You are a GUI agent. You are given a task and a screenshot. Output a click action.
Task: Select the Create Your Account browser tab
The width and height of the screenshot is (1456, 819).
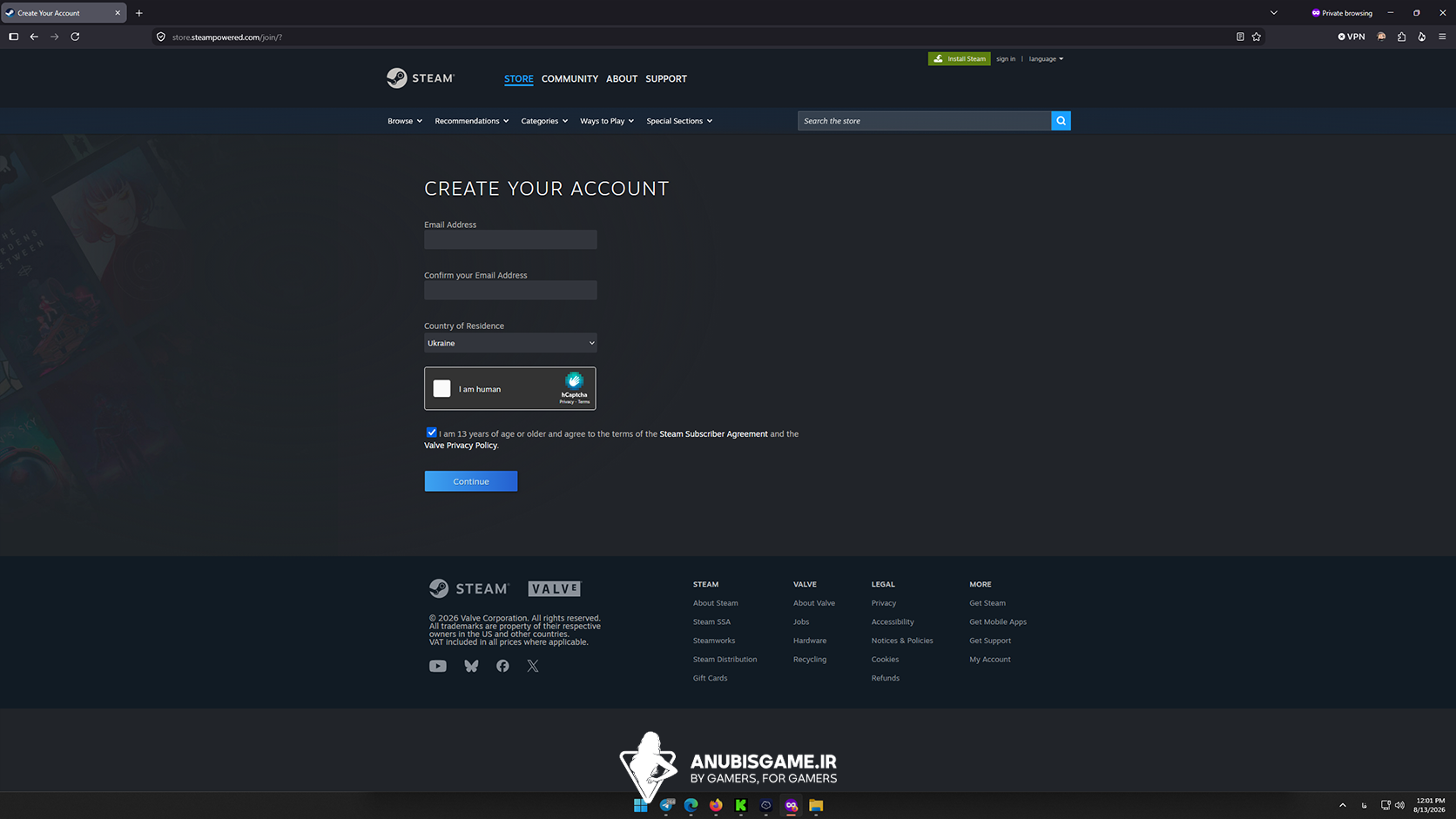pos(64,13)
